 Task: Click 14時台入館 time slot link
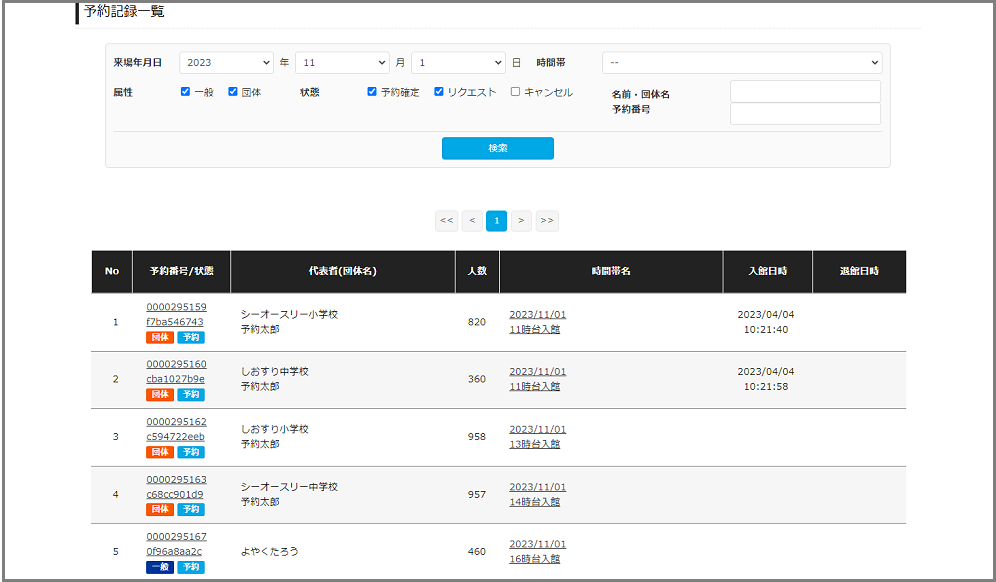point(535,502)
